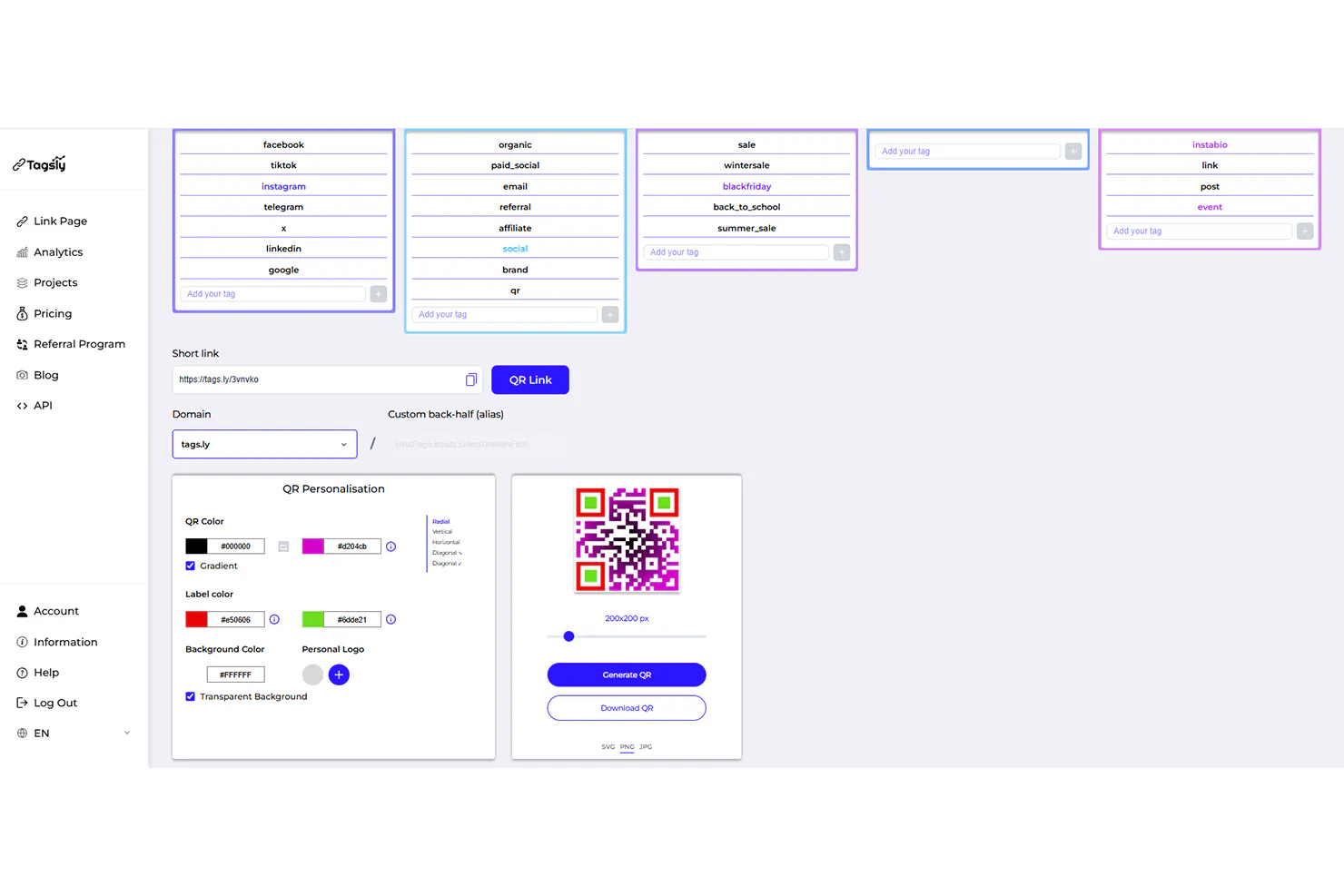Click the info icon beside #6dde21
The width and height of the screenshot is (1344, 896).
(391, 619)
